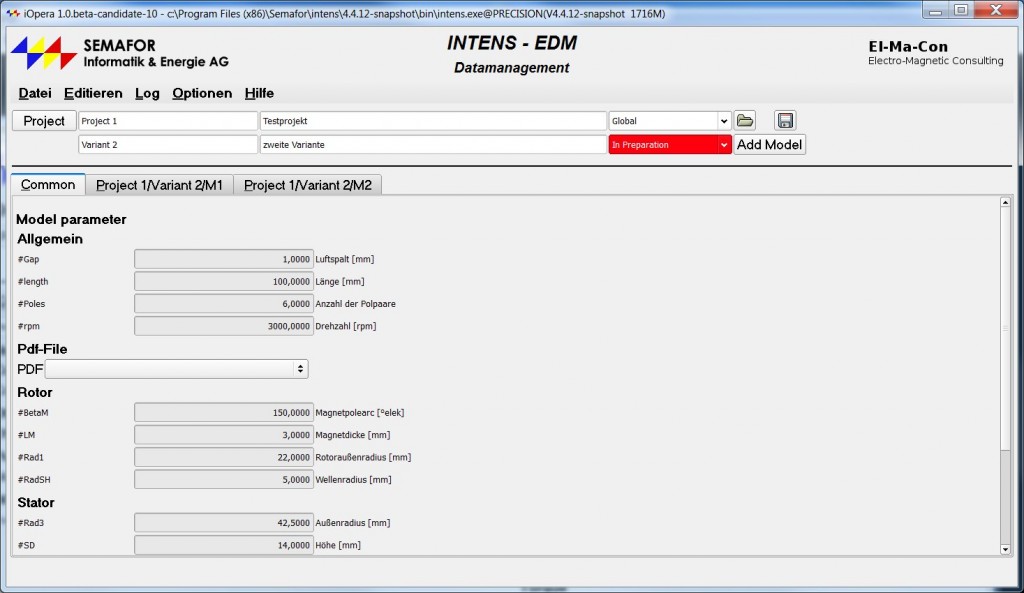Screen dimensions: 1024x593
Task: Click the El-Ma-Con company text
Action: 908,46
